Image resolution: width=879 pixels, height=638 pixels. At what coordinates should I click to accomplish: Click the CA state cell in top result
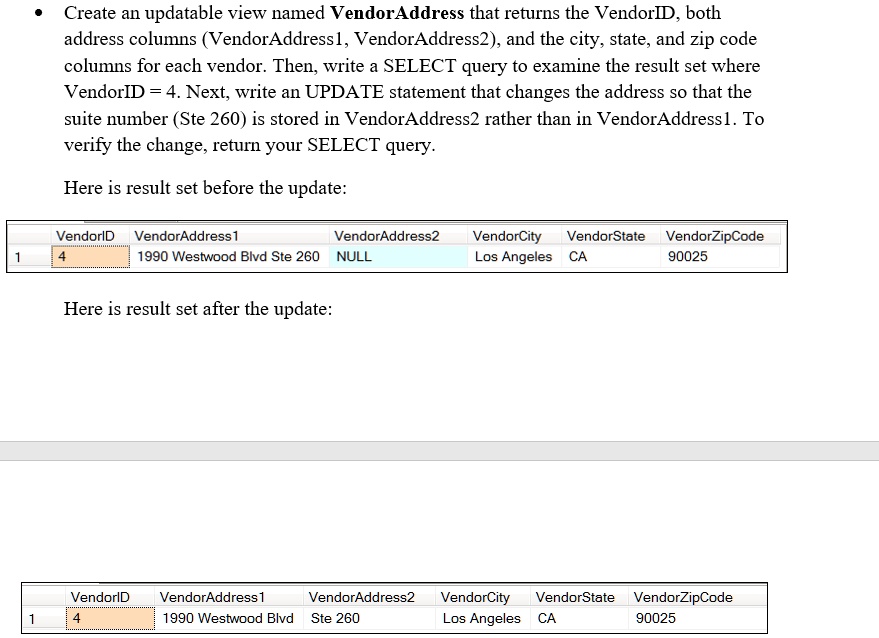[577, 256]
